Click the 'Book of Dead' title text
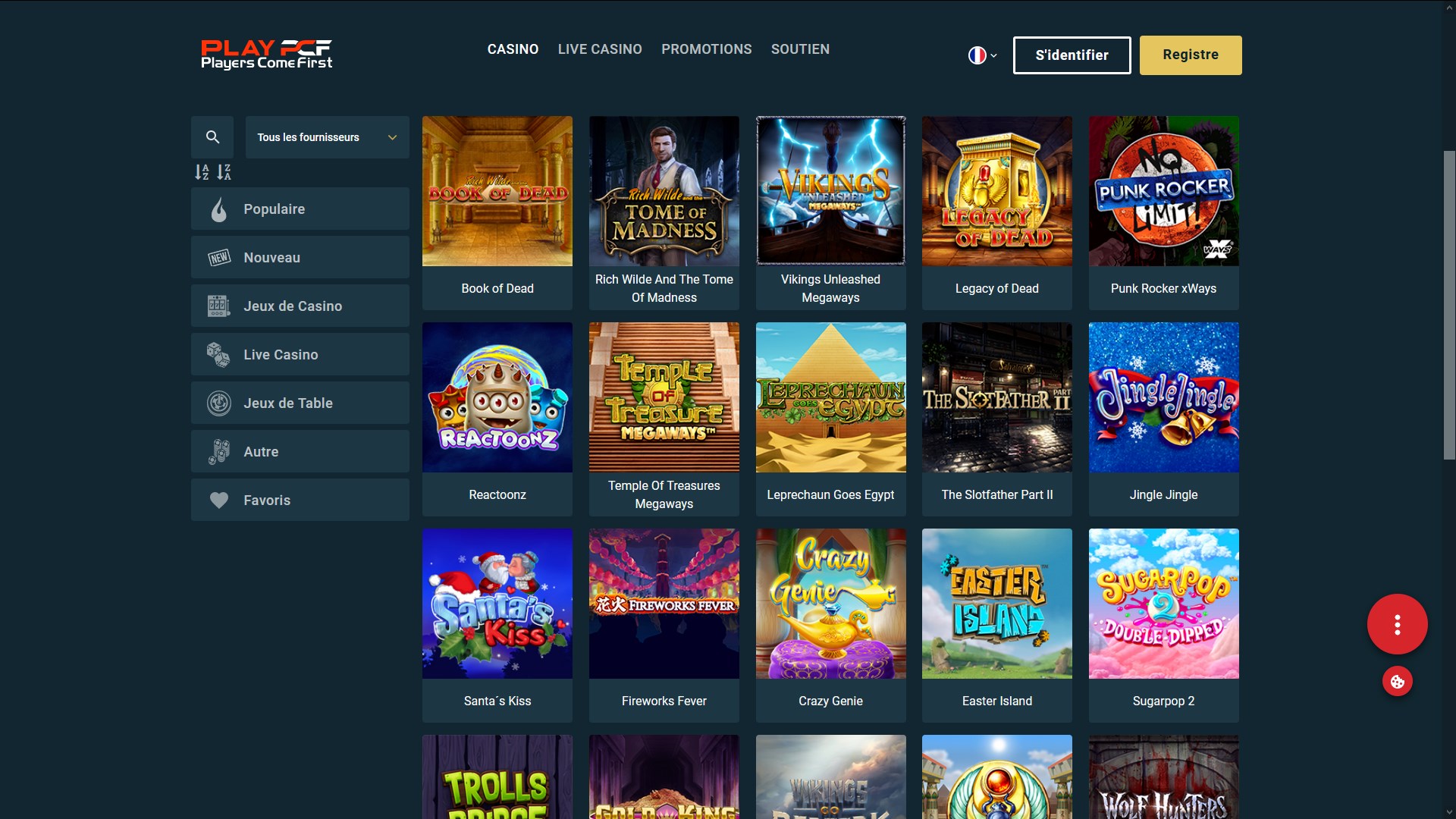This screenshot has width=1456, height=819. pyautogui.click(x=497, y=289)
